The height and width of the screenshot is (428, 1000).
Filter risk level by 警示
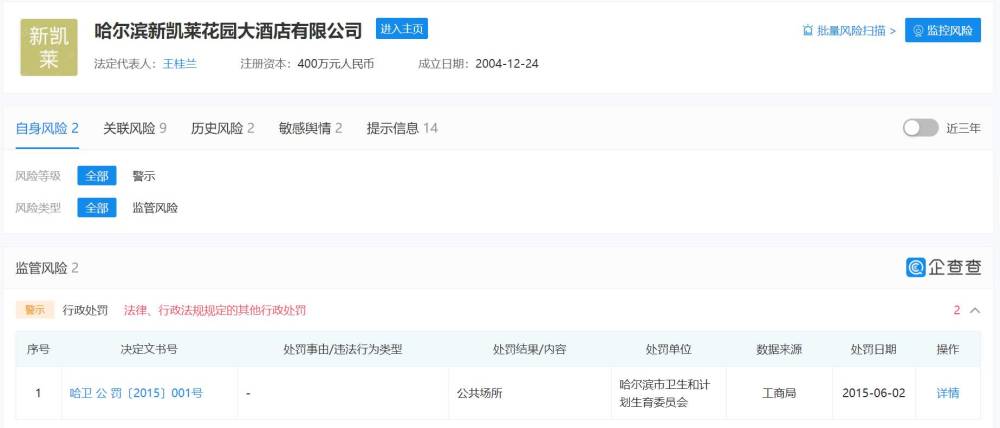click(143, 176)
